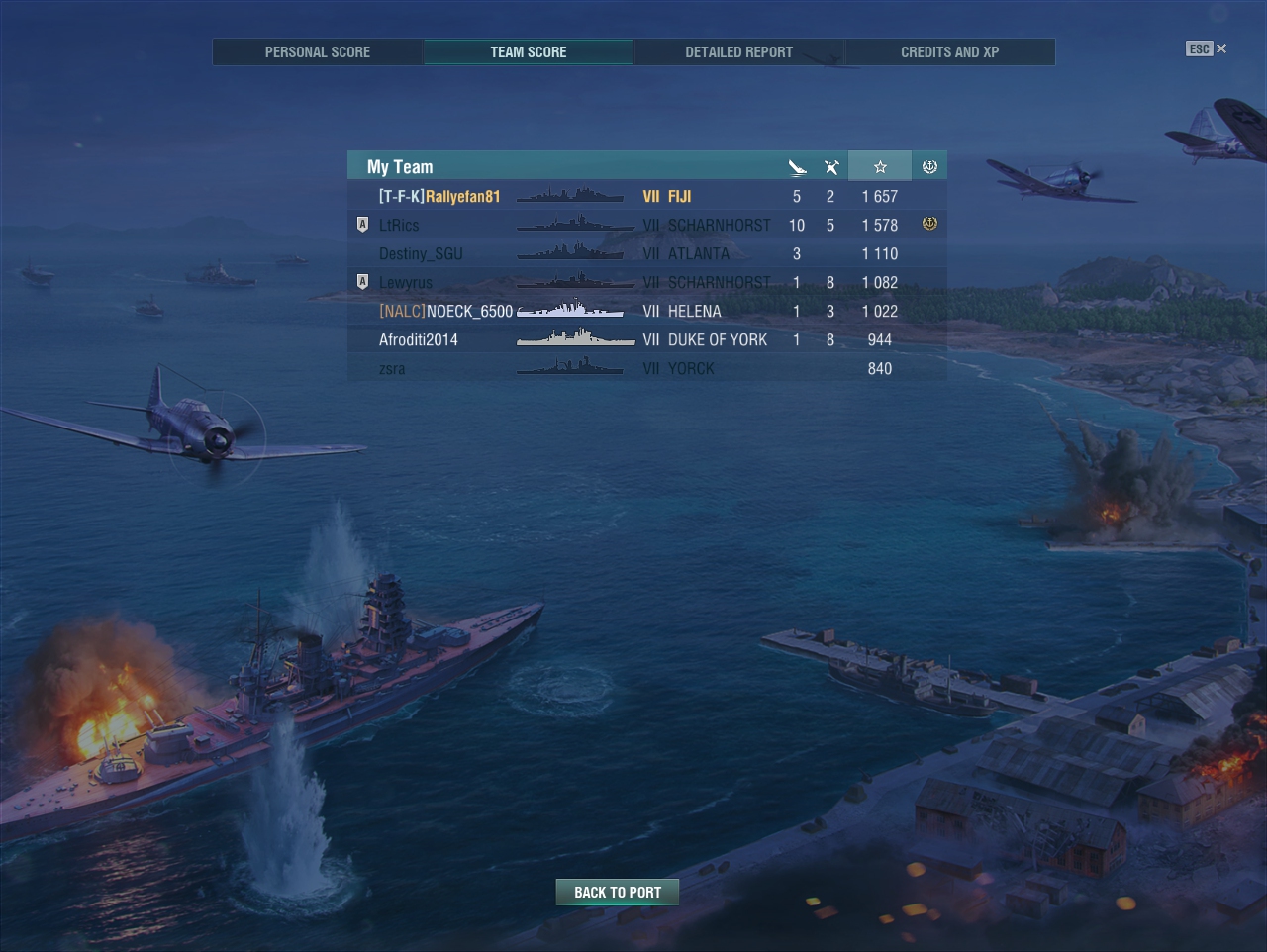Viewport: 1267px width, 952px height.
Task: Open the Credits and XP tab
Action: [950, 51]
